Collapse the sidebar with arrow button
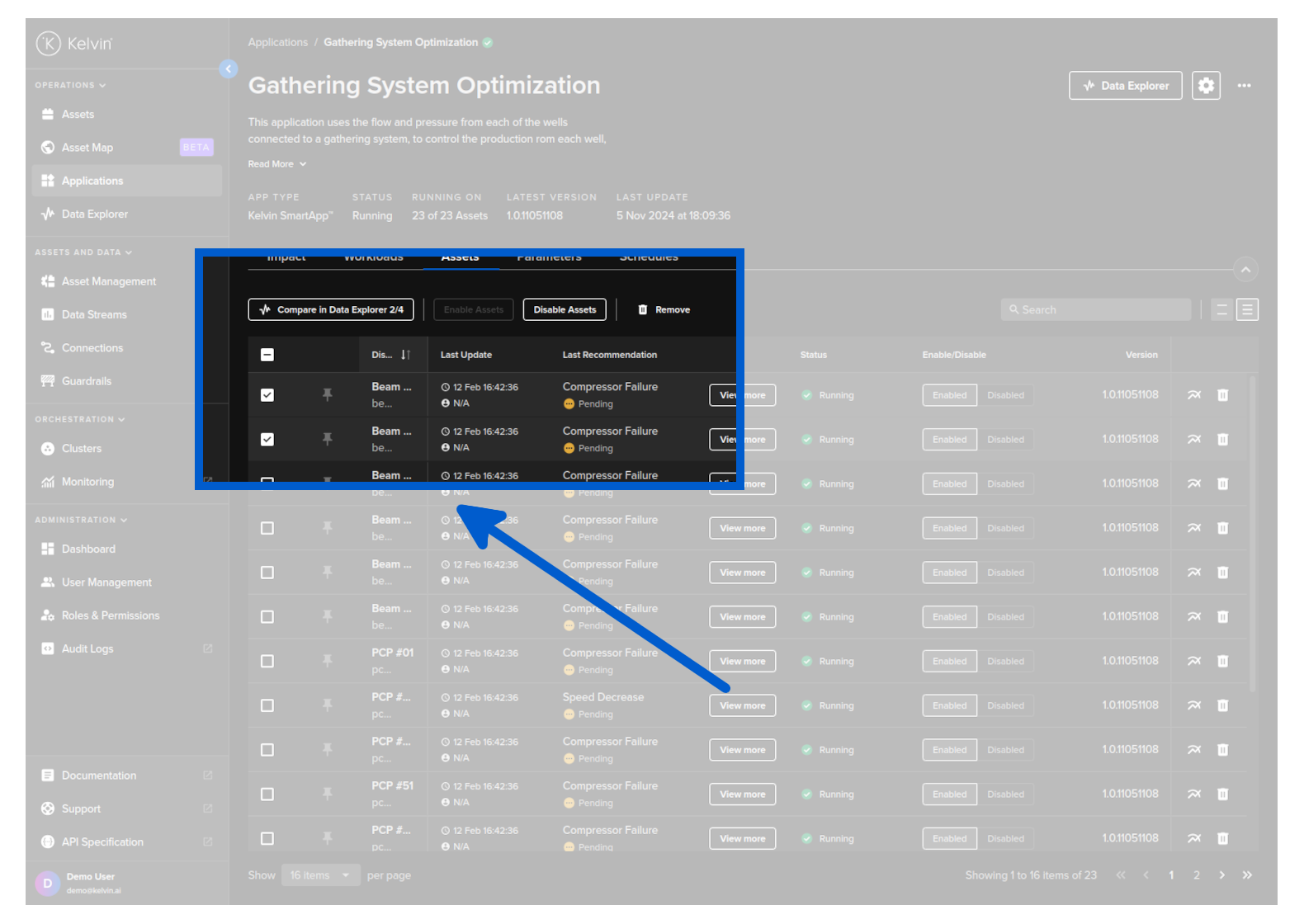 (x=229, y=69)
